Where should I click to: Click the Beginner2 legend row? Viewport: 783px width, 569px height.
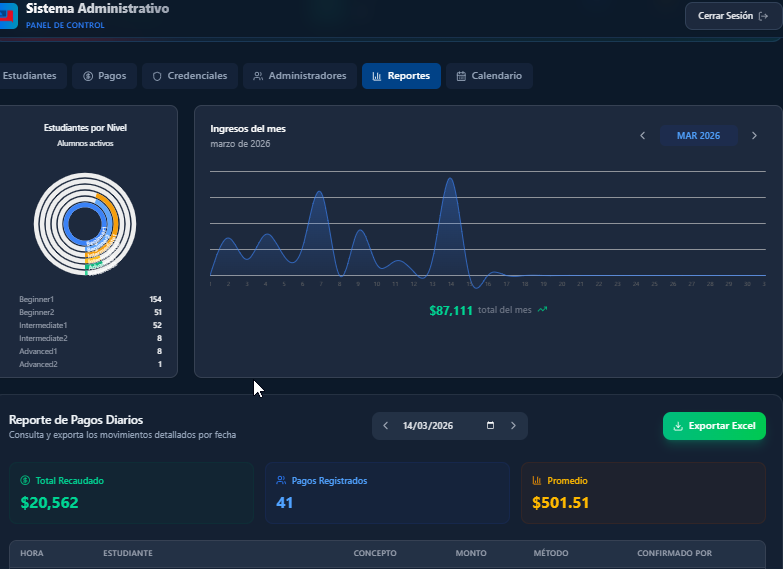[x=90, y=312]
